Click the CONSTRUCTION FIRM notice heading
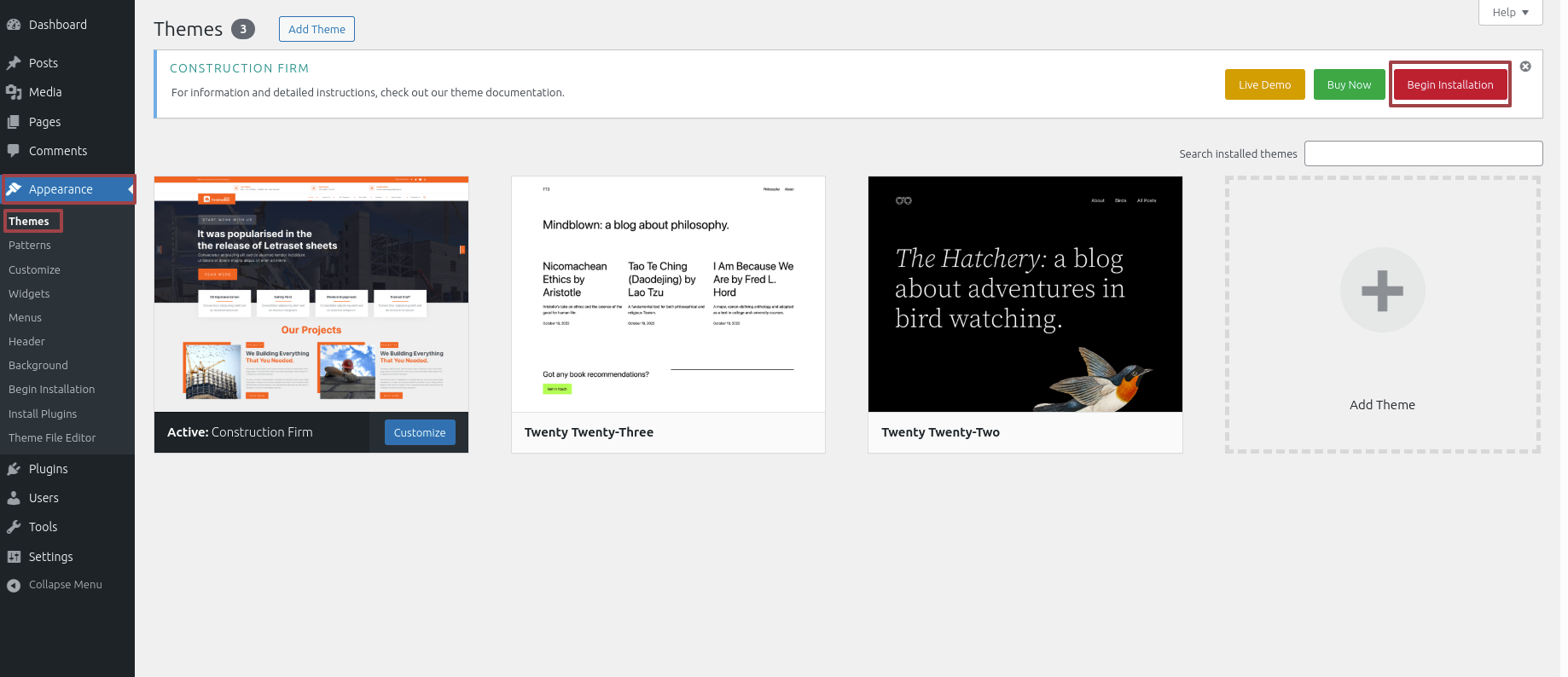The height and width of the screenshot is (677, 1568). click(240, 68)
